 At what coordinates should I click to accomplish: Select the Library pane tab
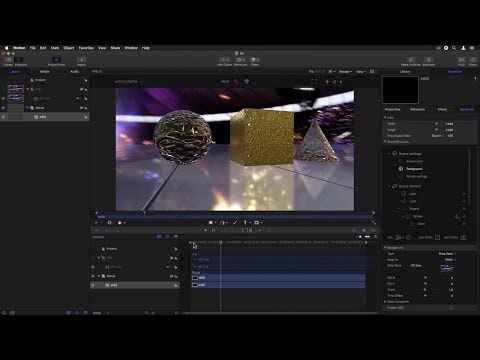click(405, 72)
